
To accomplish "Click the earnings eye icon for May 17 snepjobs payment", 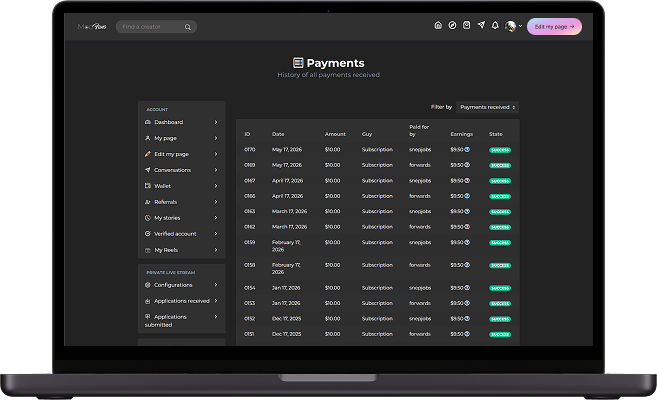I will (467, 150).
